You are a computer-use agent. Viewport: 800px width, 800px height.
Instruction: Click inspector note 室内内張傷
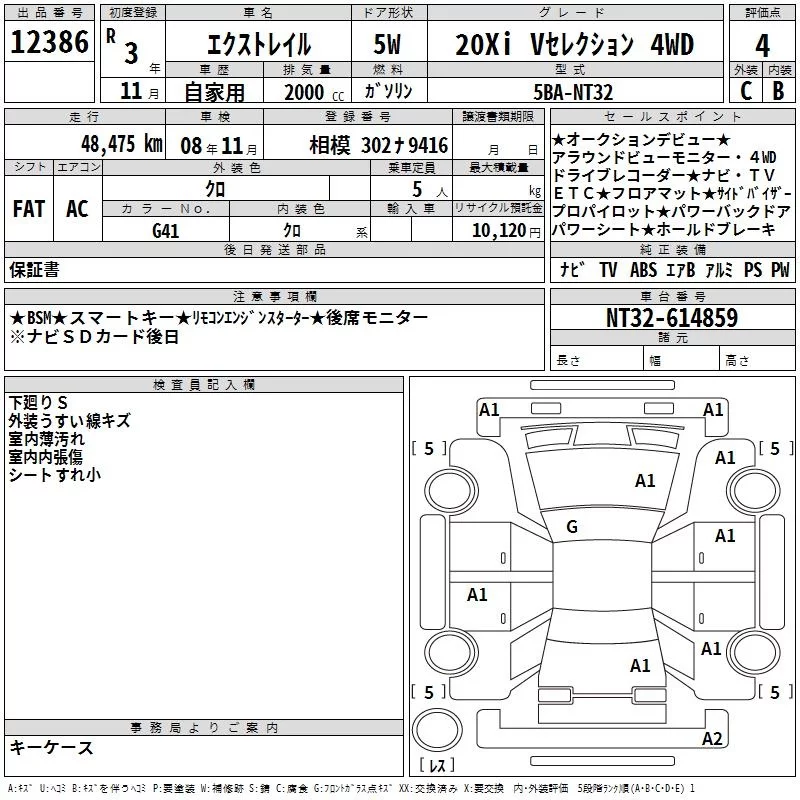coord(45,457)
